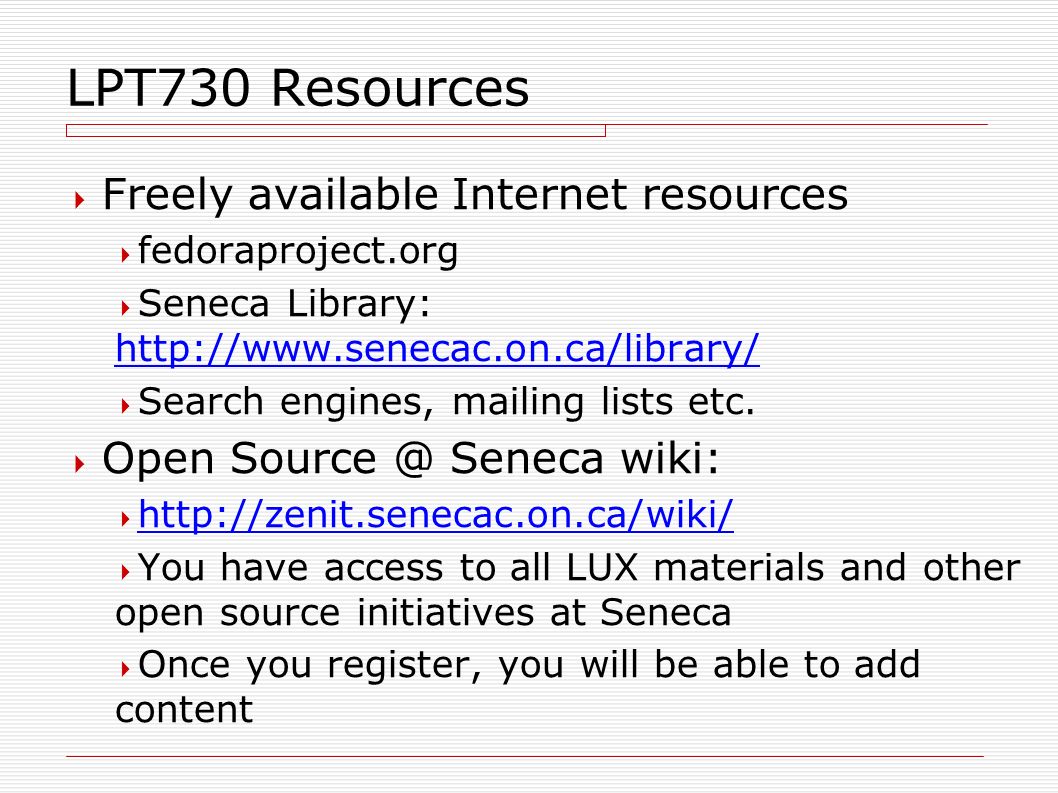Viewport: 1058px width, 793px height.
Task: Click the bullet arrow beside fedoraproject.org
Action: (125, 254)
